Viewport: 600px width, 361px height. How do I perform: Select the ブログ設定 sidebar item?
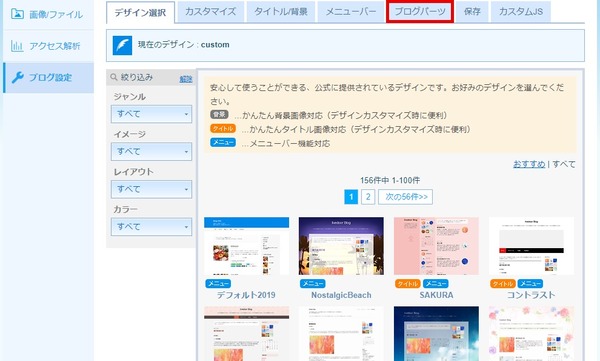coord(48,78)
